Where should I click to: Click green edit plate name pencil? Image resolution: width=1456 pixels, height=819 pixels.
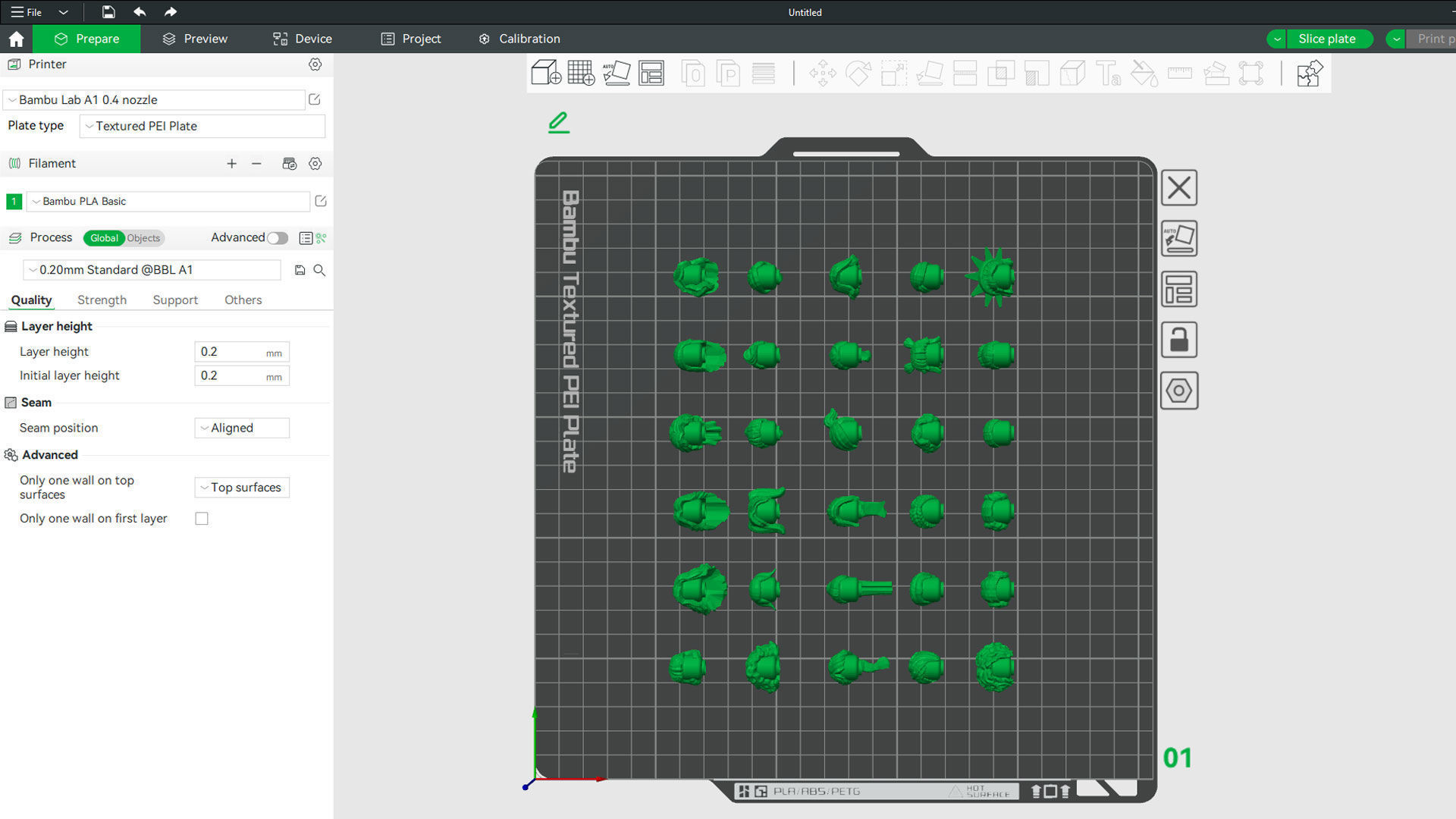coord(559,122)
